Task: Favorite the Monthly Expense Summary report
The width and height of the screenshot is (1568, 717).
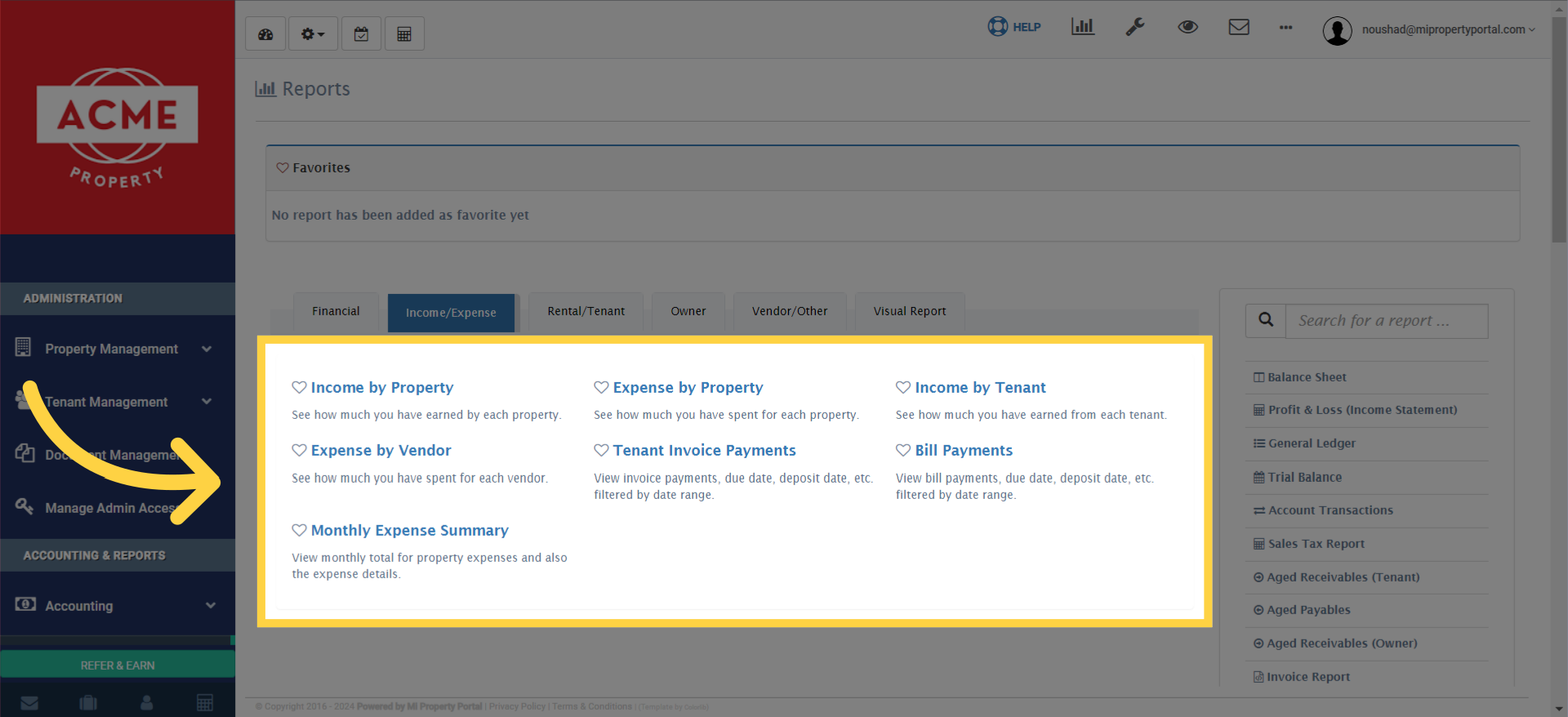Action: [299, 530]
